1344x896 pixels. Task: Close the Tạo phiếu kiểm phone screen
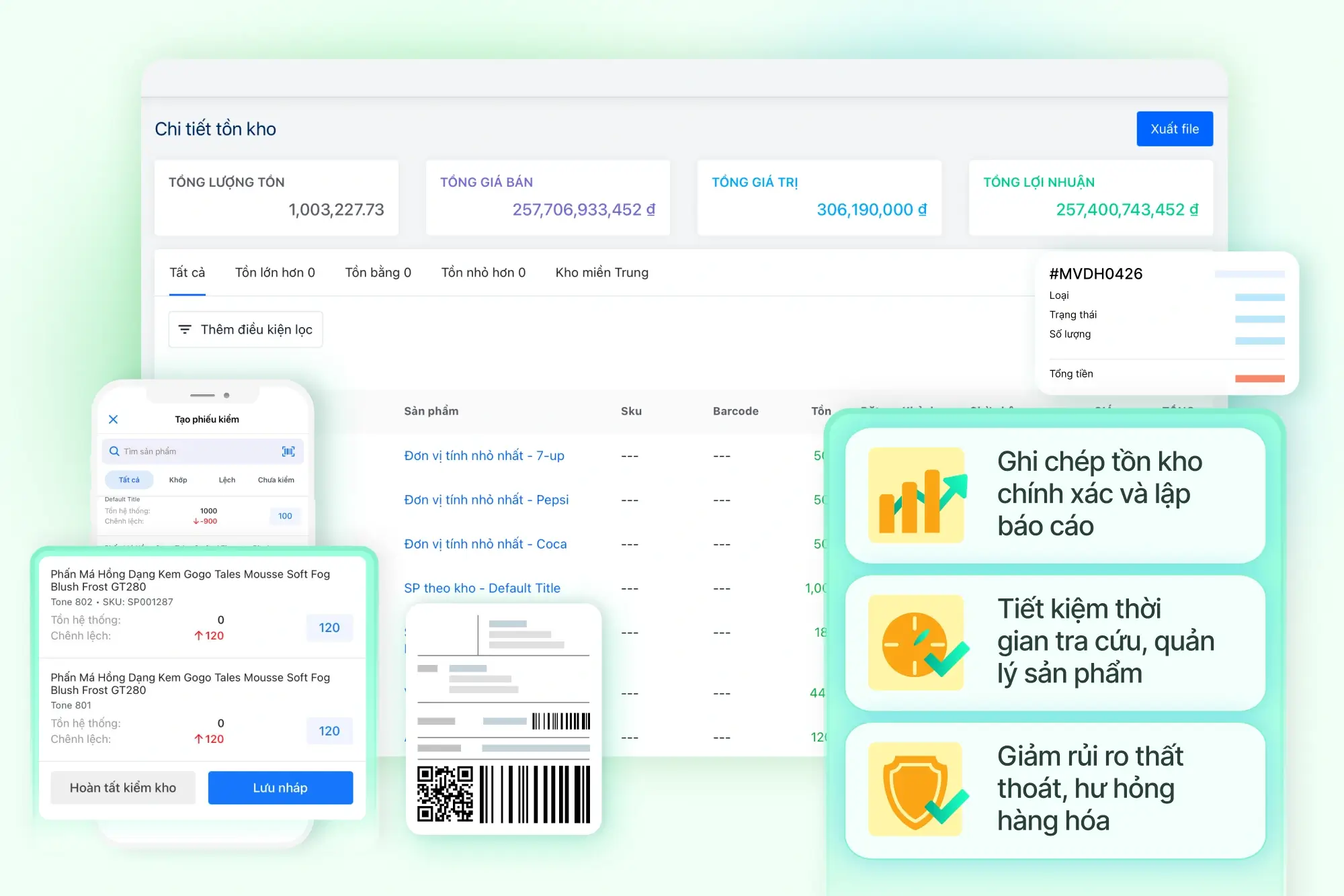click(x=113, y=419)
